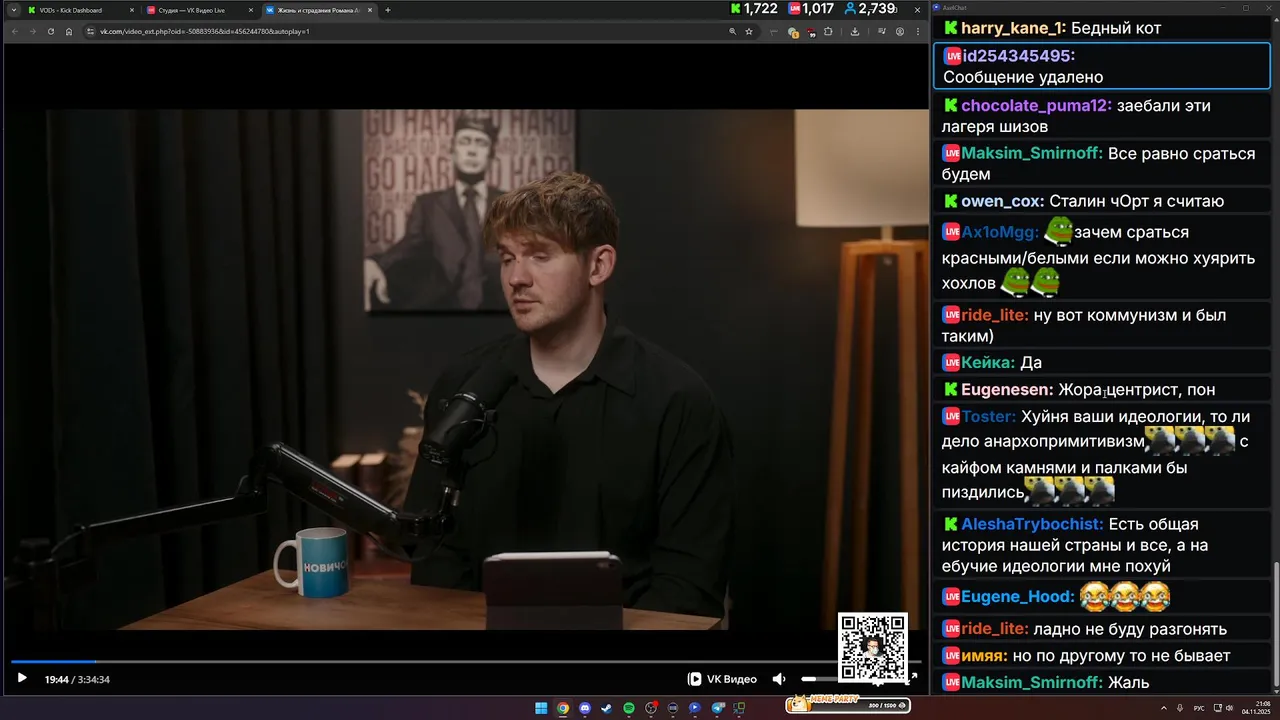This screenshot has height=720, width=1280.
Task: Open a new browser tab
Action: (388, 10)
